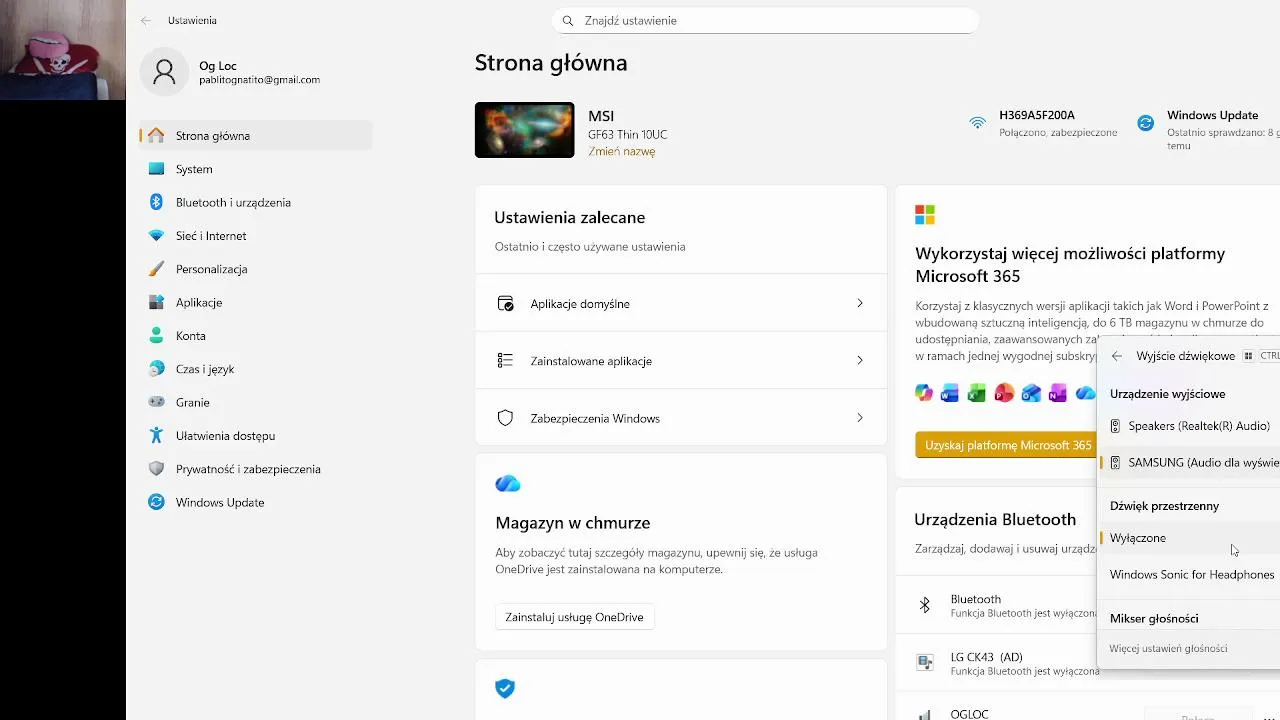Image resolution: width=1280 pixels, height=720 pixels.
Task: Go back from the Wyjście dźwiękowe panel
Action: pyautogui.click(x=1117, y=356)
